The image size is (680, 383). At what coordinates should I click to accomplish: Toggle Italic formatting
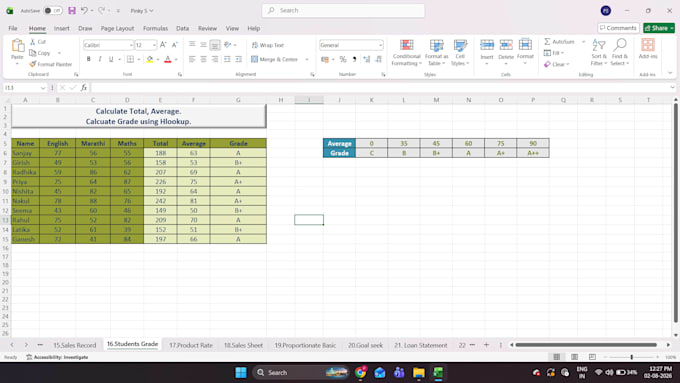100,59
